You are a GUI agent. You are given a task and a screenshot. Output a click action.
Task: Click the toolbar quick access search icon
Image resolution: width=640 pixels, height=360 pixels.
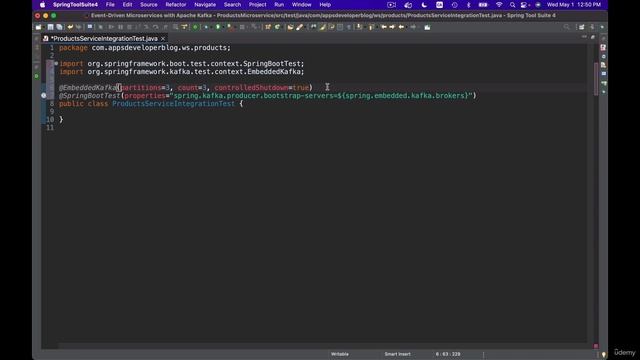567,27
